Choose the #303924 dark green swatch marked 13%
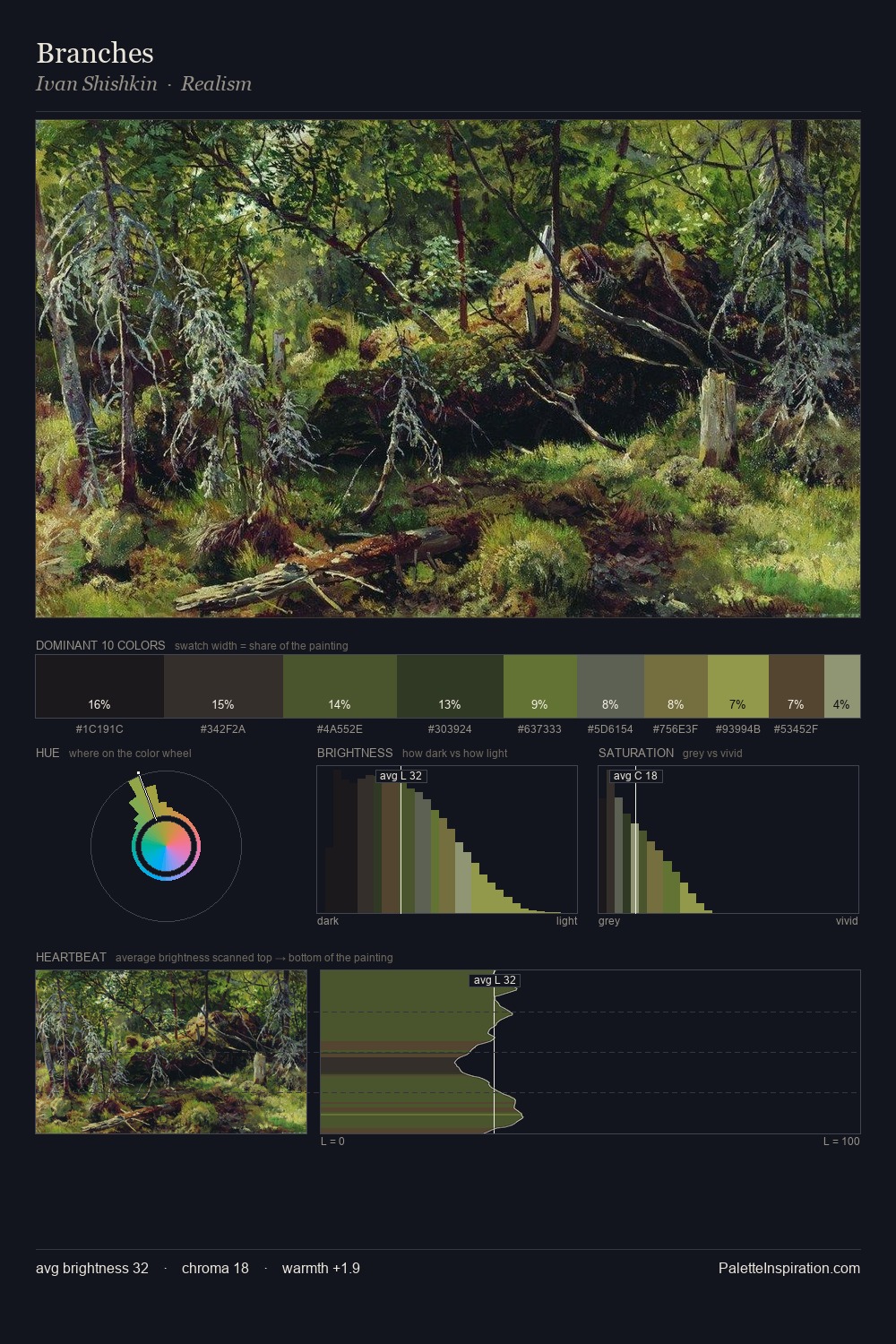The height and width of the screenshot is (1344, 896). click(x=450, y=686)
